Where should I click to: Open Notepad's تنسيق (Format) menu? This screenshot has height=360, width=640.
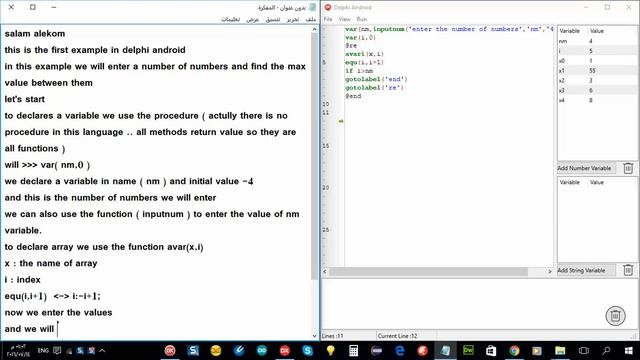(273, 19)
